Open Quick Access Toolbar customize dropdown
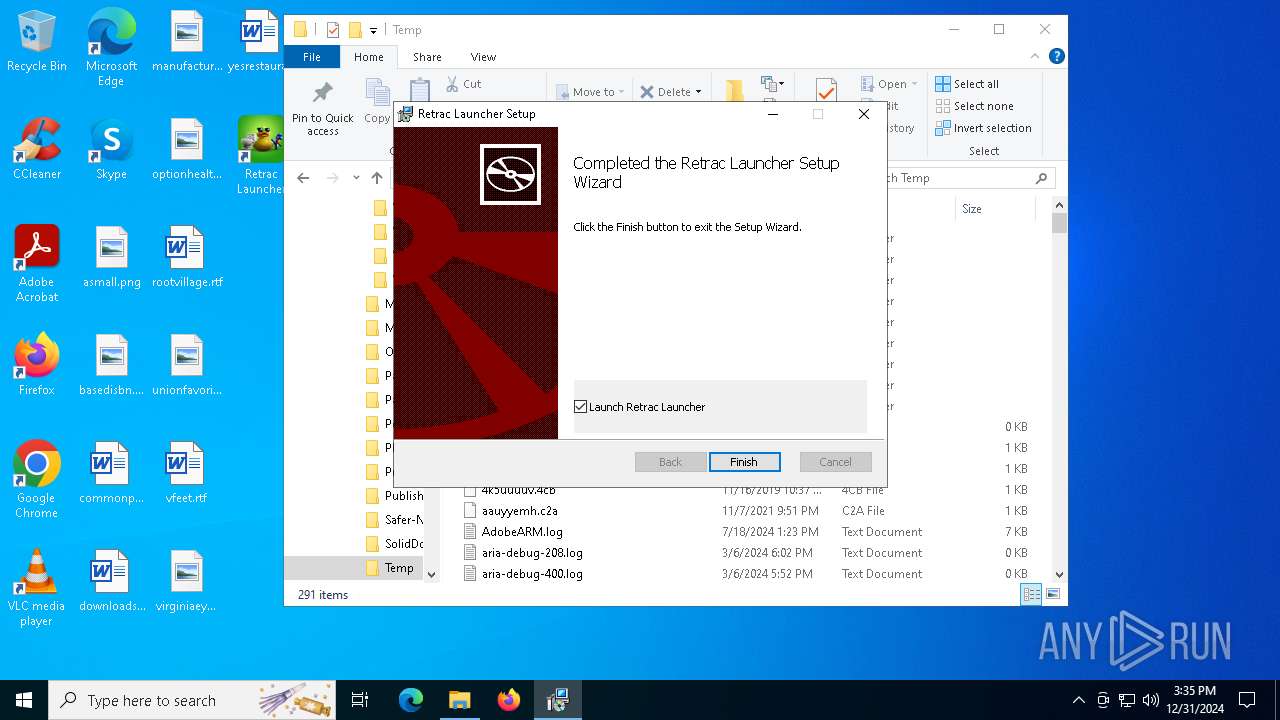 373,30
